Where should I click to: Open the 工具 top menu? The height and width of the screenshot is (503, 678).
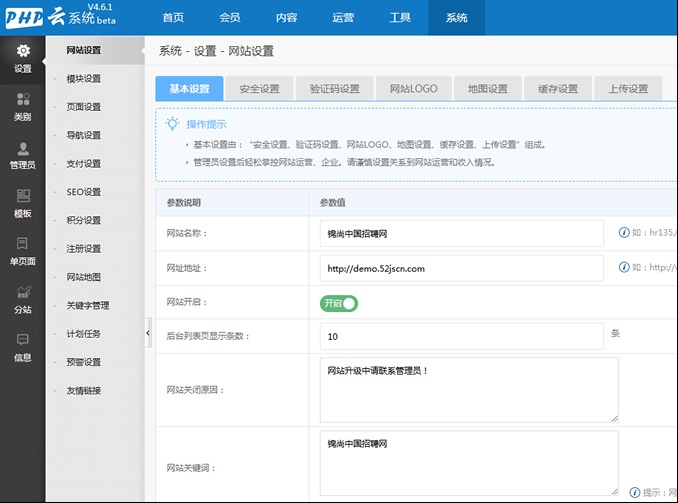[x=400, y=18]
